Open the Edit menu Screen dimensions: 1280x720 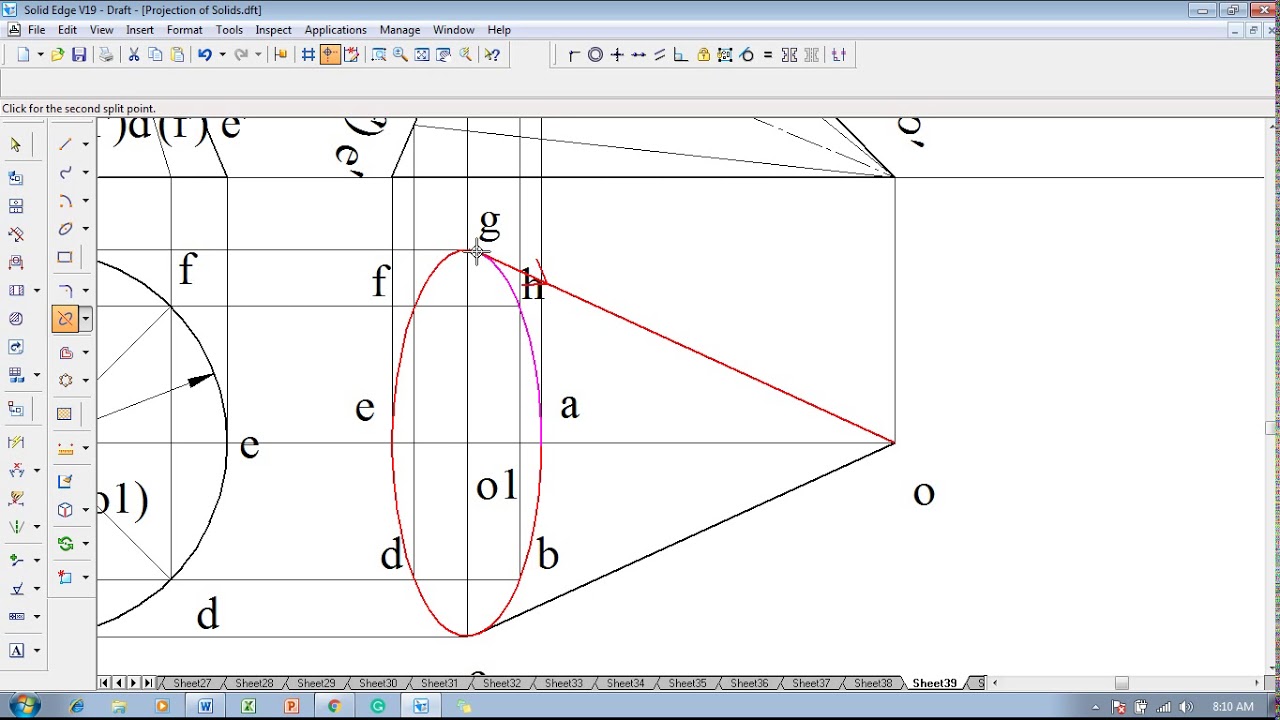(x=67, y=30)
